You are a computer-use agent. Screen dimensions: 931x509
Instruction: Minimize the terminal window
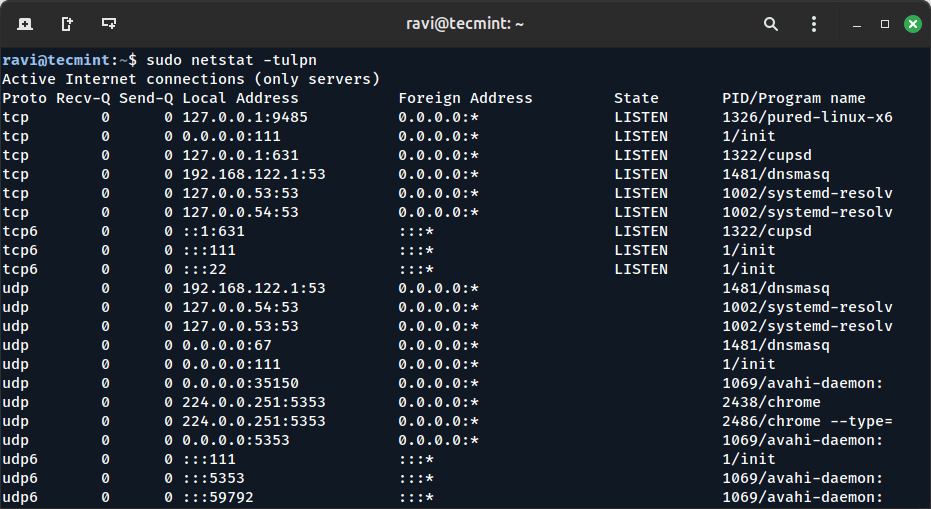point(857,23)
